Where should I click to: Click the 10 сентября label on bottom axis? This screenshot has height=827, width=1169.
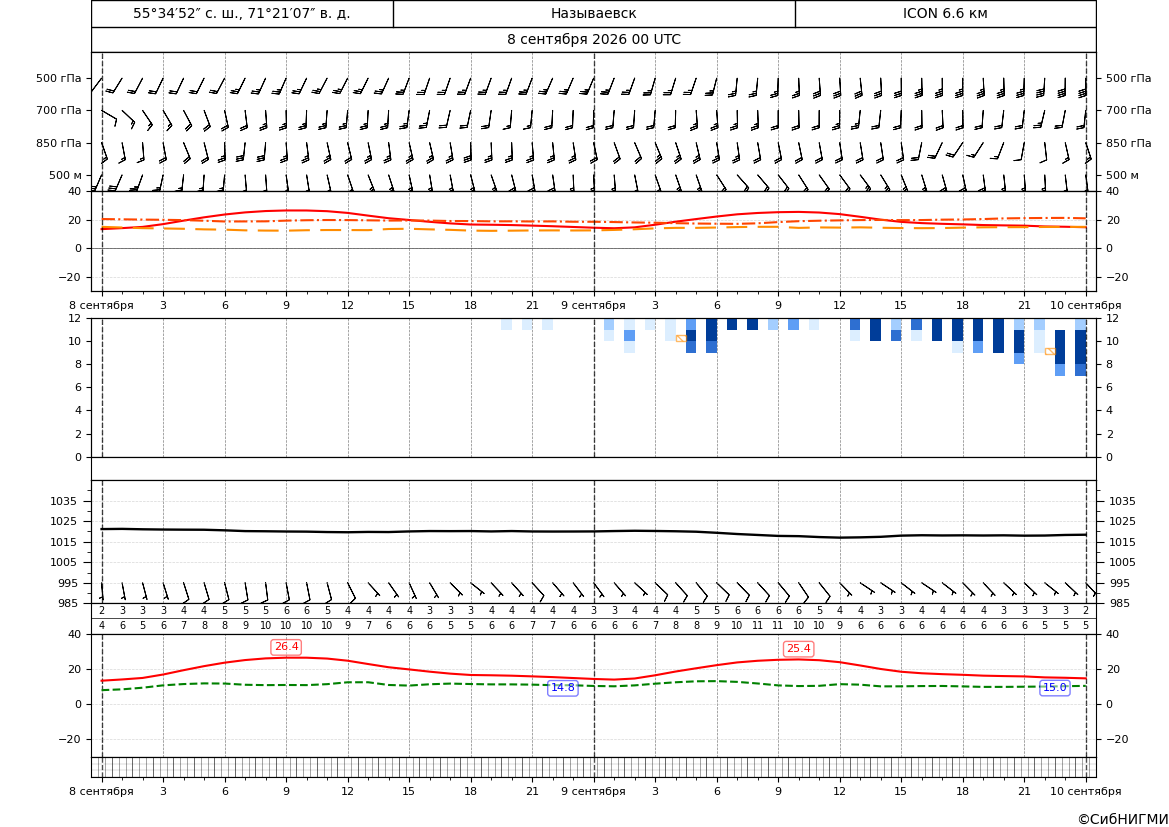(1086, 791)
